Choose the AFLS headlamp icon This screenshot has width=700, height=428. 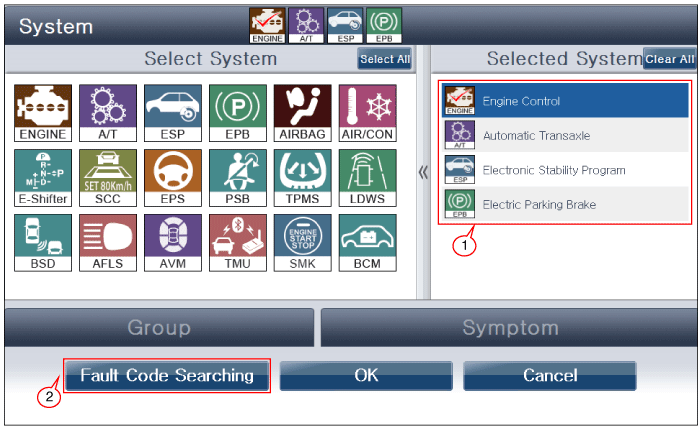click(108, 243)
